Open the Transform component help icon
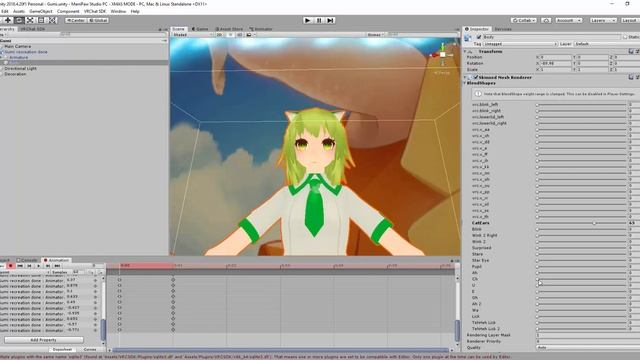This screenshot has height=360, width=640. pyautogui.click(x=631, y=51)
